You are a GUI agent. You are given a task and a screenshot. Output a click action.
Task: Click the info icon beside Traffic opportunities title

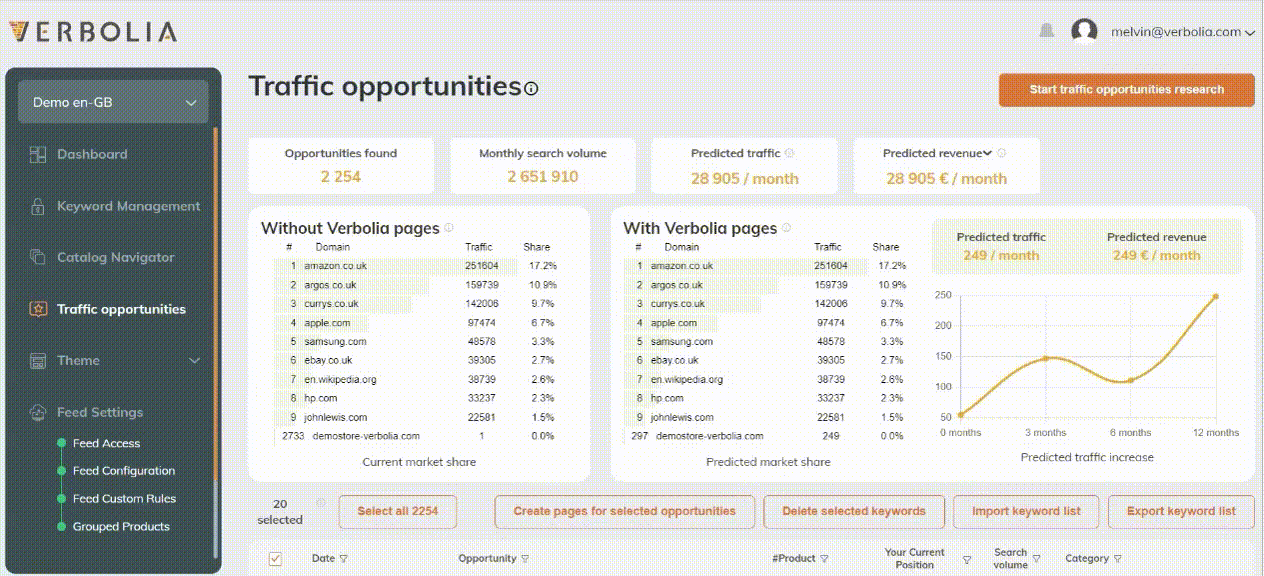coord(531,89)
